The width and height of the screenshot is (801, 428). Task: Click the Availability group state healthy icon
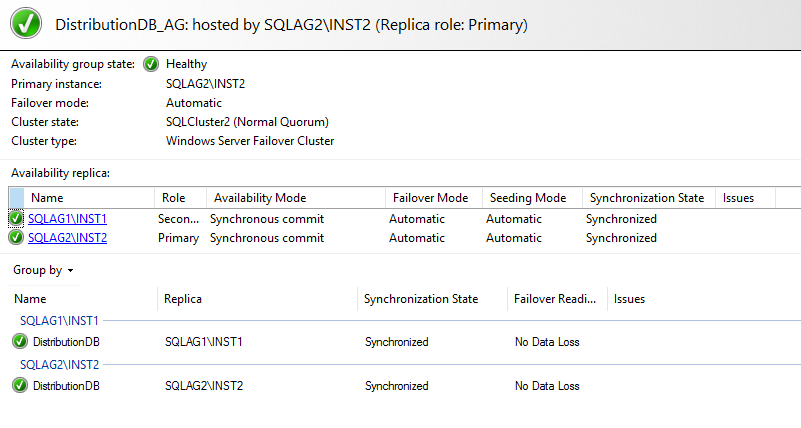(x=151, y=64)
